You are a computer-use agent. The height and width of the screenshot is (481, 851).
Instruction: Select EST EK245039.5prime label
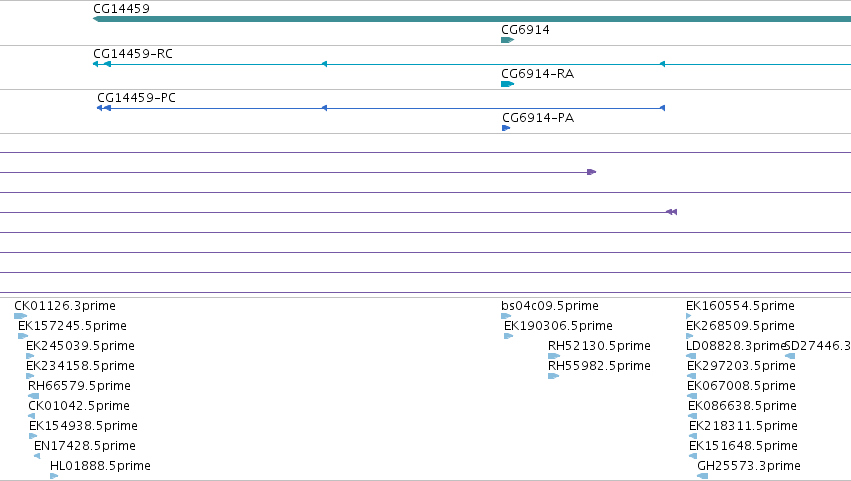point(80,346)
